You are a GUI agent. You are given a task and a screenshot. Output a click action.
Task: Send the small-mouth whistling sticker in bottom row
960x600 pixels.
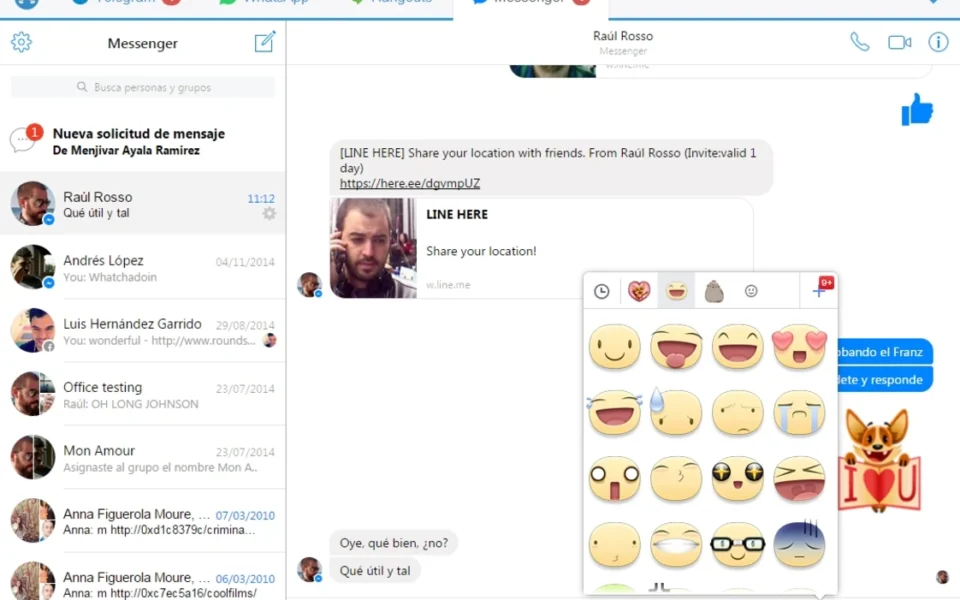pos(615,544)
